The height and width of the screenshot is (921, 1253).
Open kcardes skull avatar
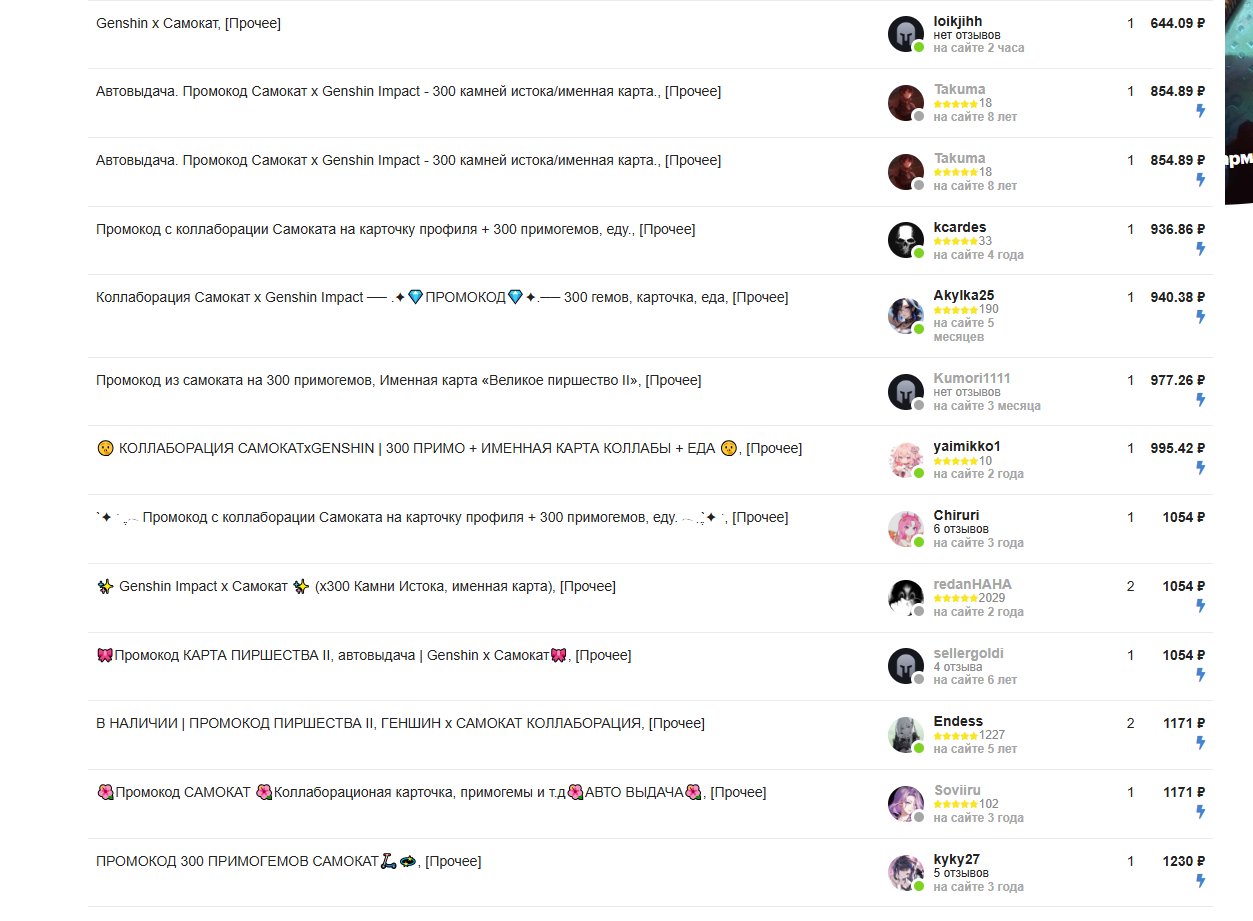point(906,240)
